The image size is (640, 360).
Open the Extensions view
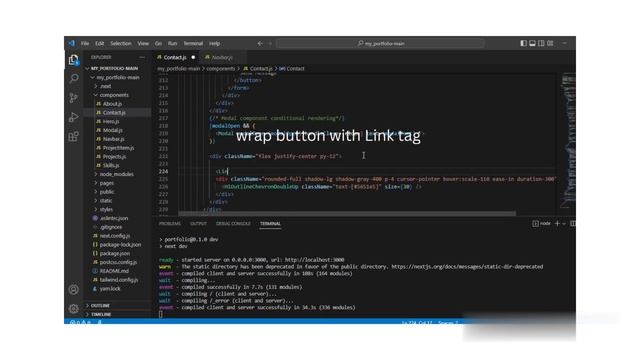point(73,136)
